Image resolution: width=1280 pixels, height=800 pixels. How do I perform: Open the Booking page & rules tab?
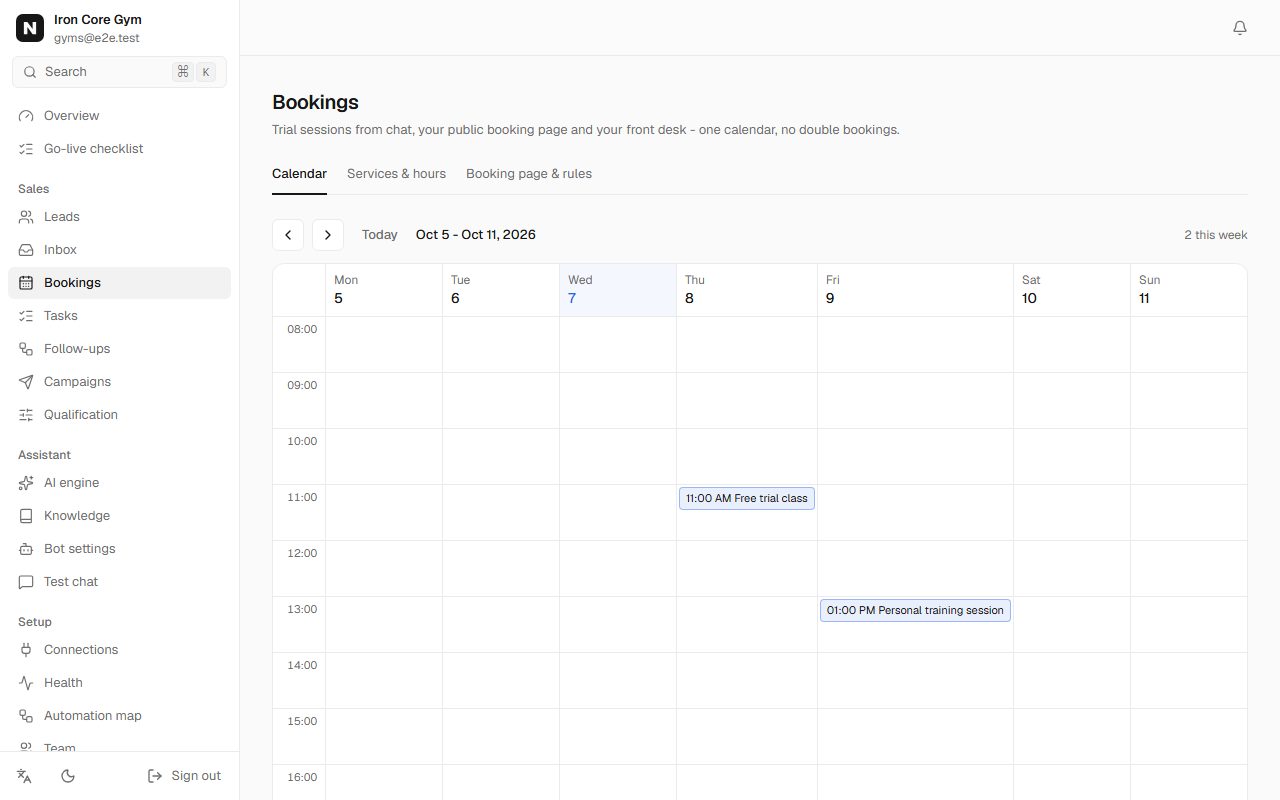pos(529,174)
